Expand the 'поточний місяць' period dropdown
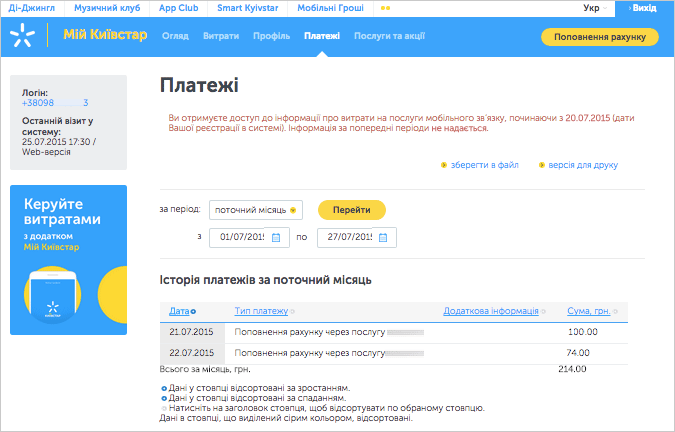Viewport: 675px width, 432px height. (293, 210)
